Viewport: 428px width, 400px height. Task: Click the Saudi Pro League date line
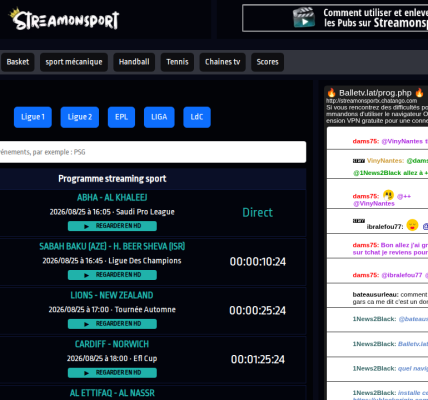pos(112,212)
